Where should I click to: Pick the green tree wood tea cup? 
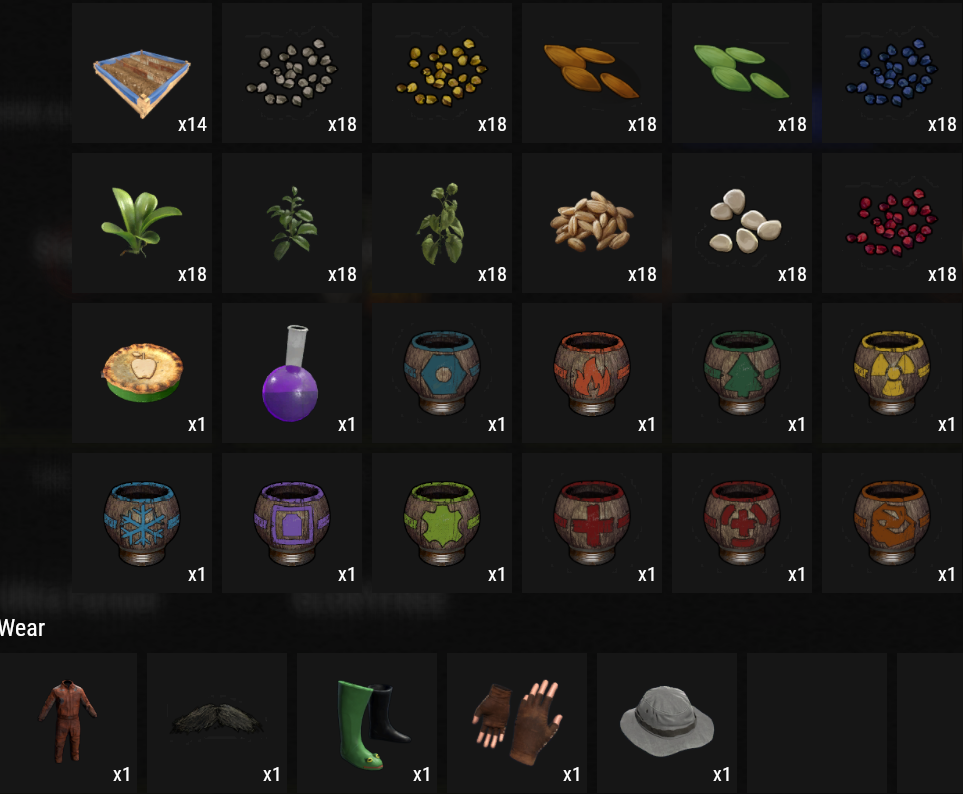(742, 373)
